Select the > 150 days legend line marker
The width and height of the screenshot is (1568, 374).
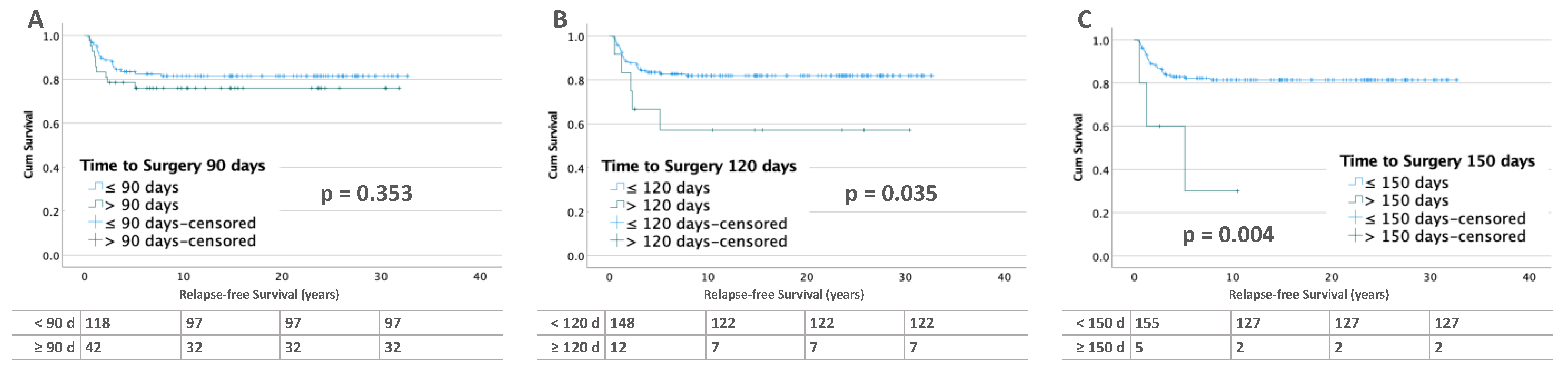coord(1356,200)
